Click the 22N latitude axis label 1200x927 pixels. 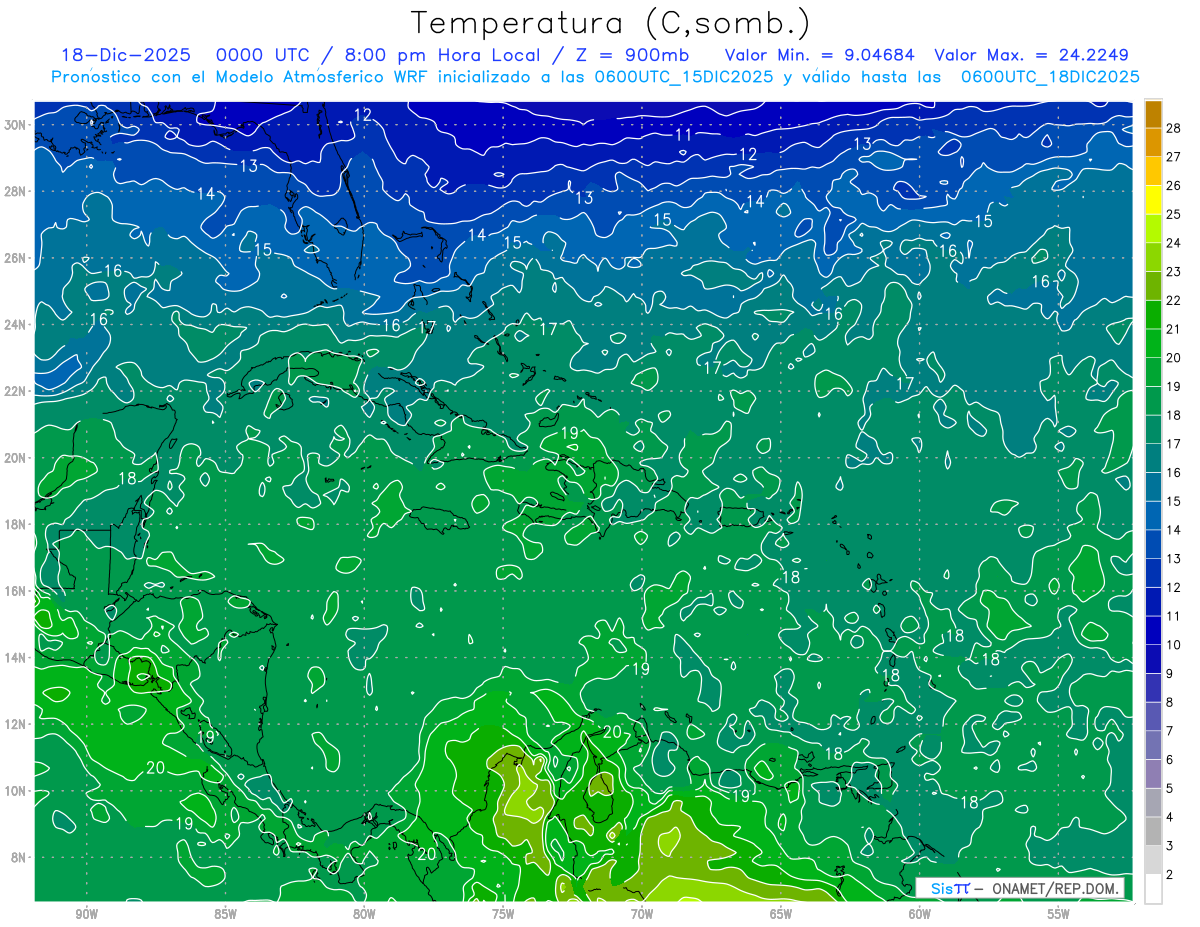17,391
